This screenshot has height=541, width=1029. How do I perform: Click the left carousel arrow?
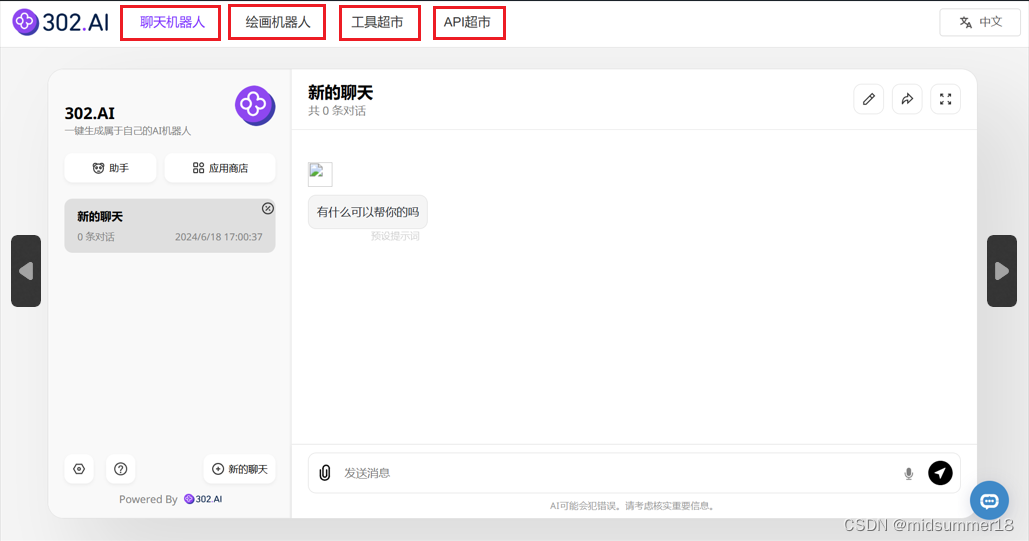(x=26, y=271)
